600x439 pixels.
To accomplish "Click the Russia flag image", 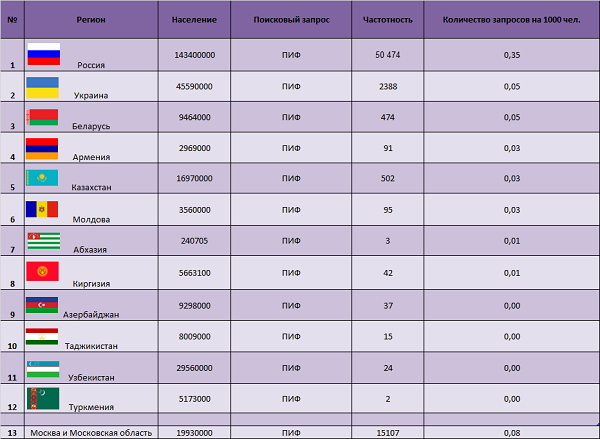I will coord(44,54).
